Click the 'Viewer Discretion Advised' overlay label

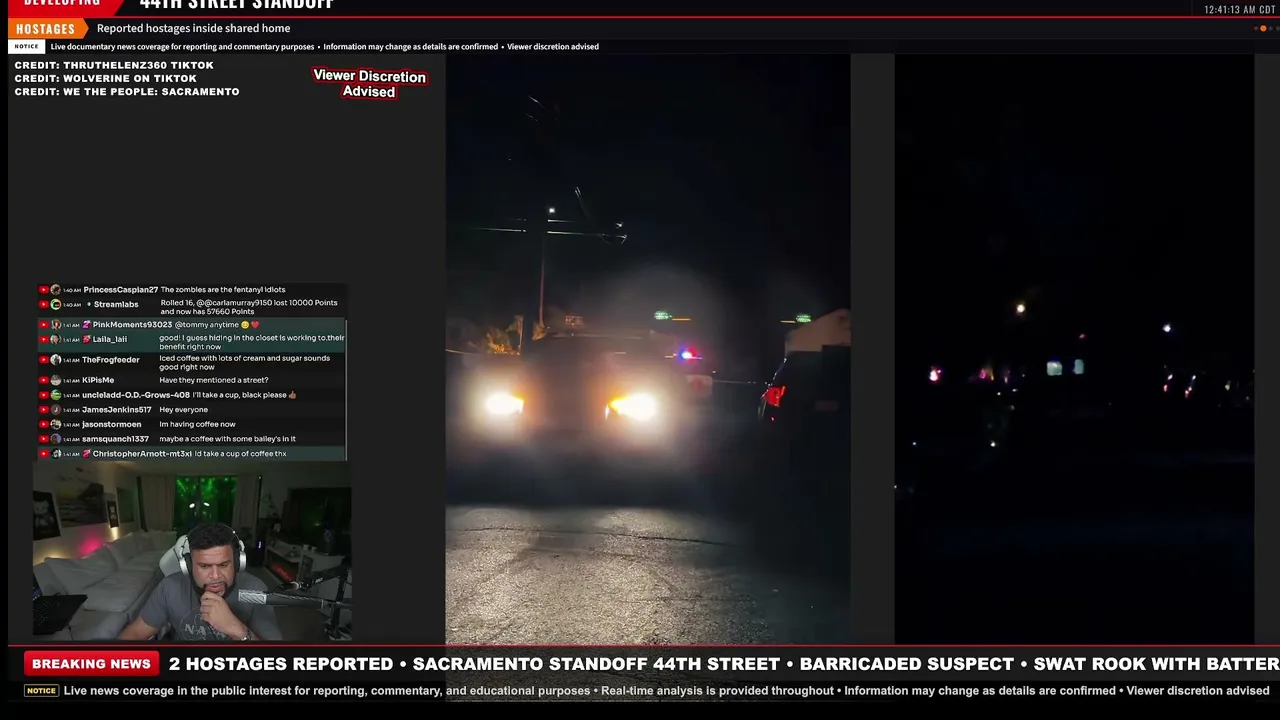[369, 83]
